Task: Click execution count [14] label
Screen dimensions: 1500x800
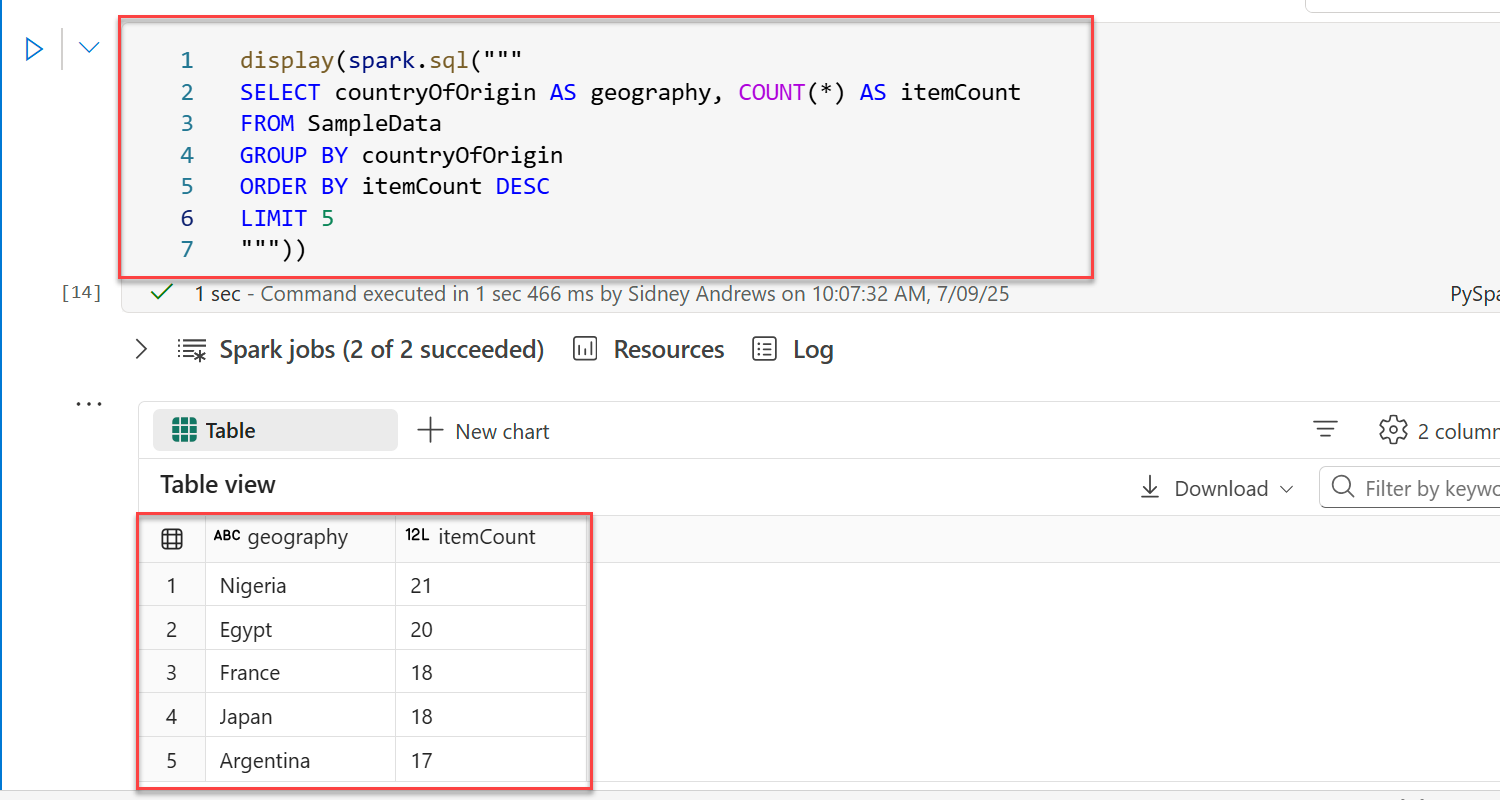Action: pos(81,292)
